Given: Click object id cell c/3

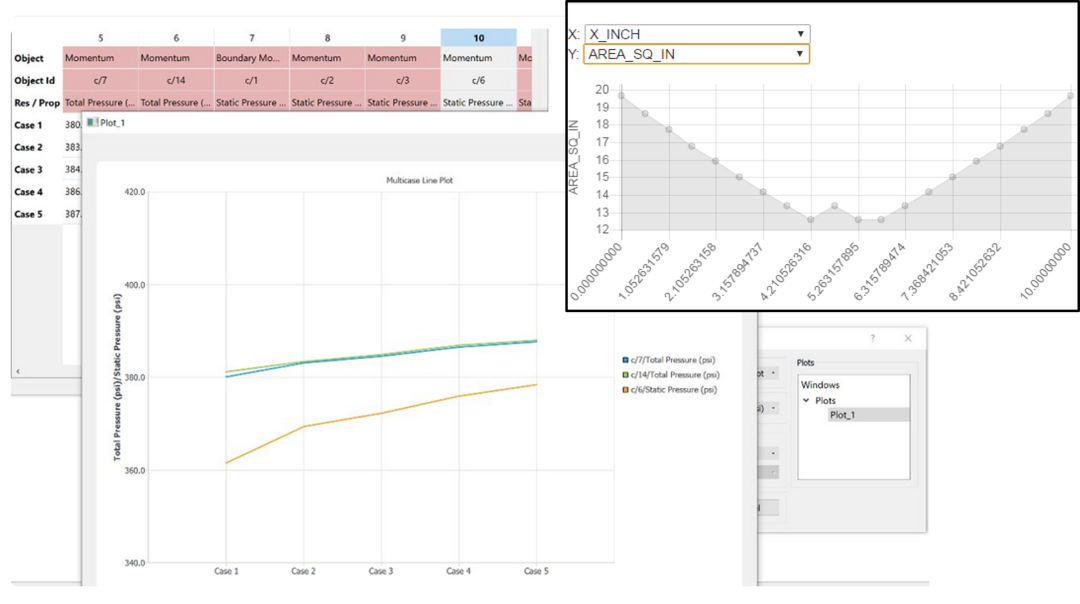Looking at the screenshot, I should [403, 81].
